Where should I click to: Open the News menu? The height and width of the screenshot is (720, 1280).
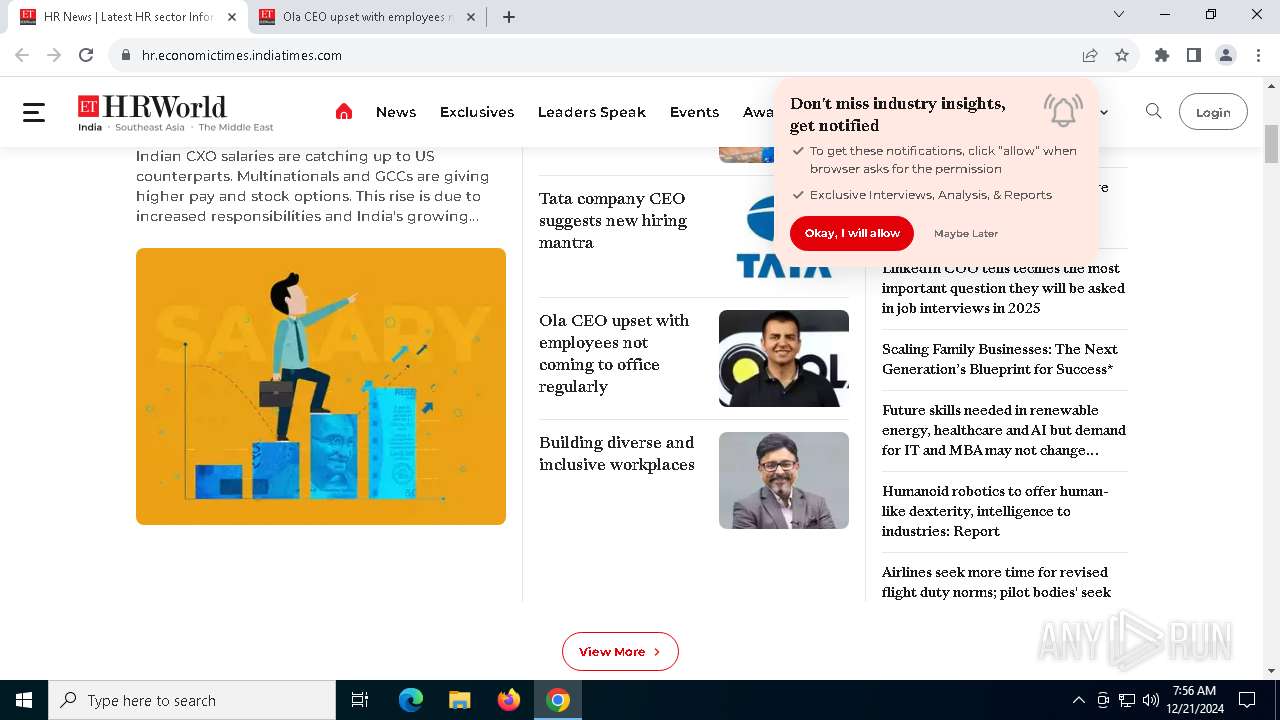[x=396, y=112]
